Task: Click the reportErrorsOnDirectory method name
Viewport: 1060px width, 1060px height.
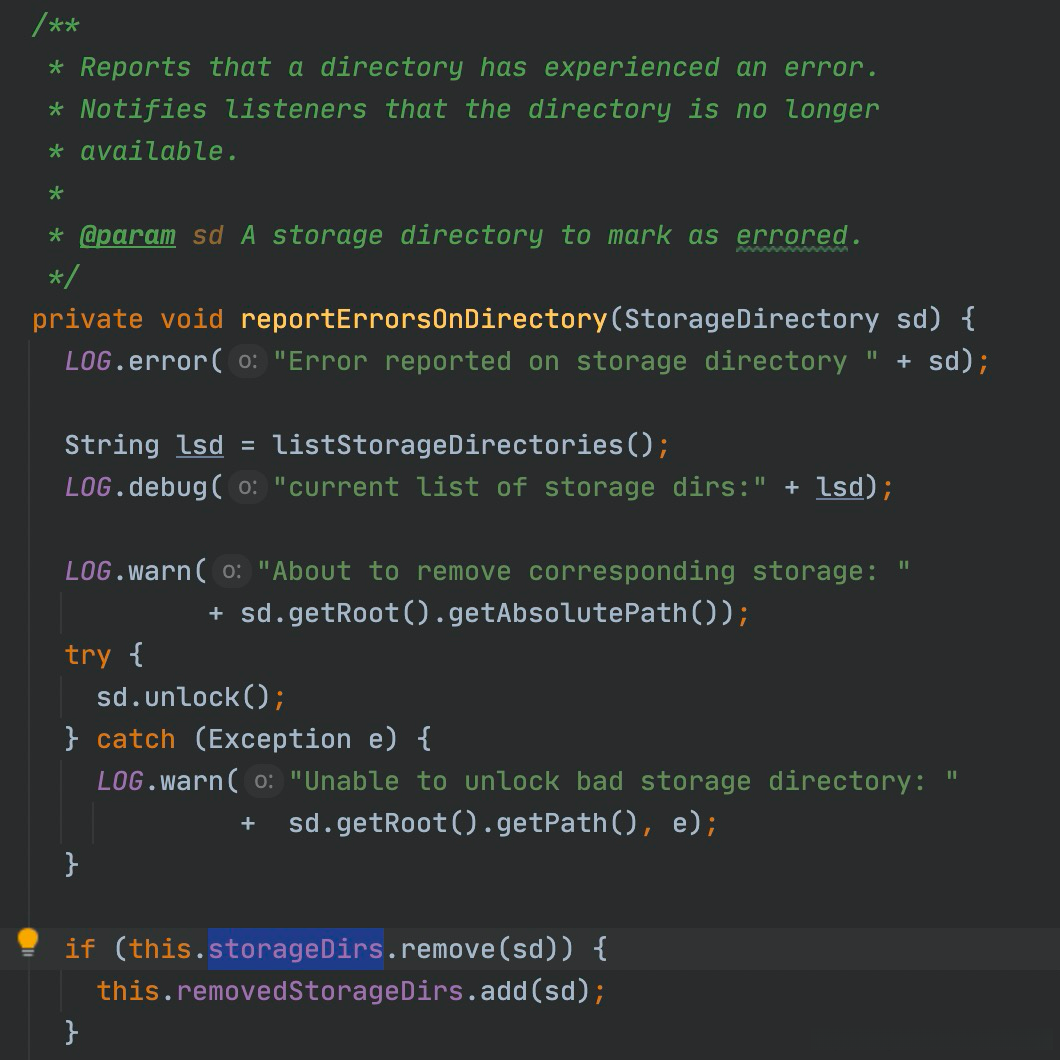Action: coord(424,319)
